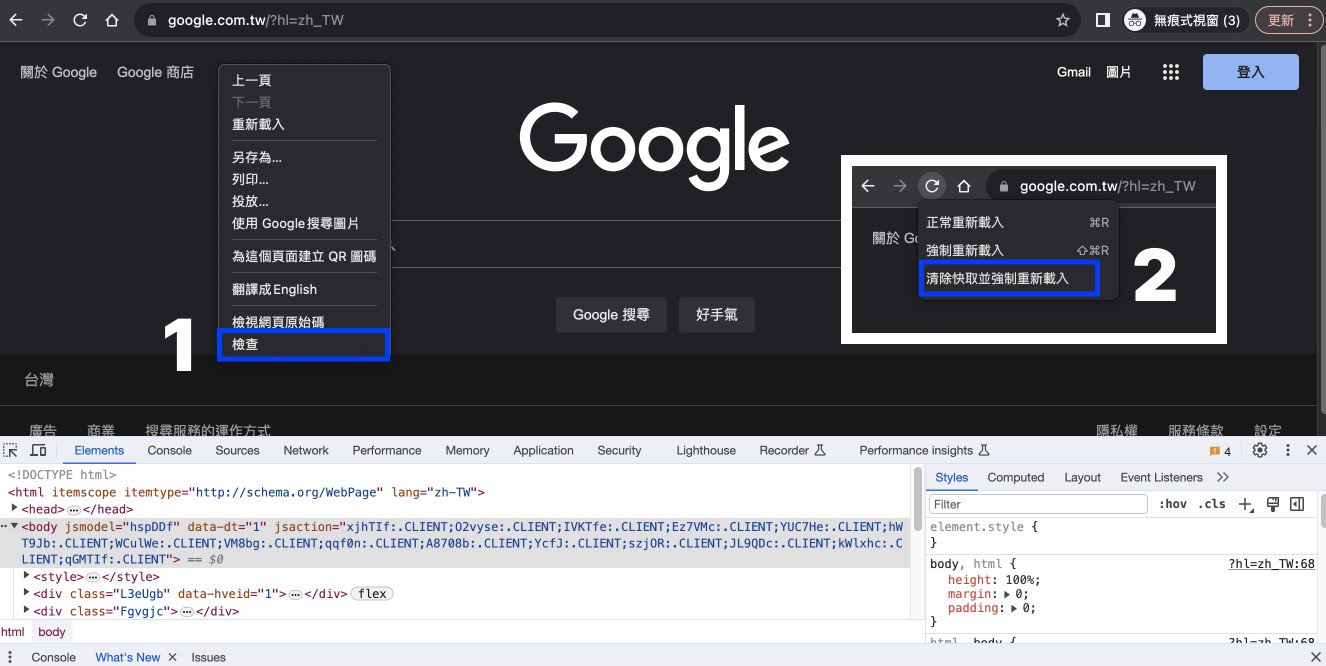Toggle the :hov element state panel
The height and width of the screenshot is (666, 1326).
pos(1173,504)
